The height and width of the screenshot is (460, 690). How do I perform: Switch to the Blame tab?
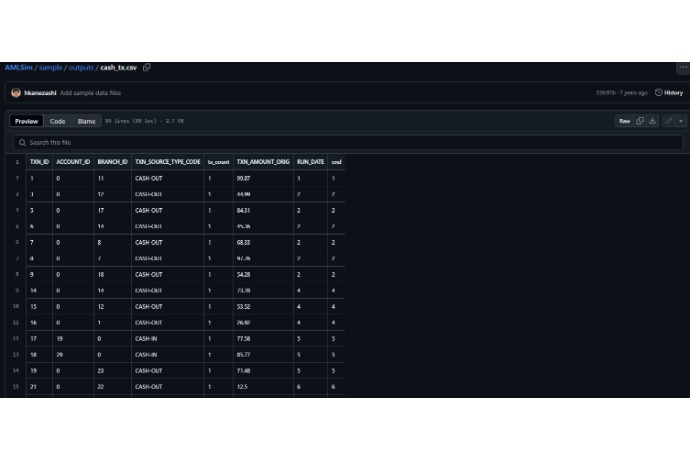click(86, 121)
